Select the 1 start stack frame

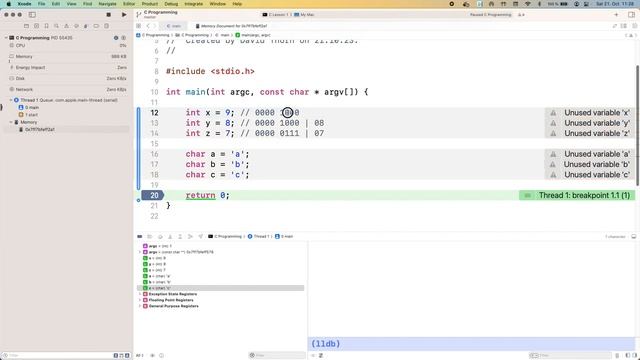pos(29,115)
